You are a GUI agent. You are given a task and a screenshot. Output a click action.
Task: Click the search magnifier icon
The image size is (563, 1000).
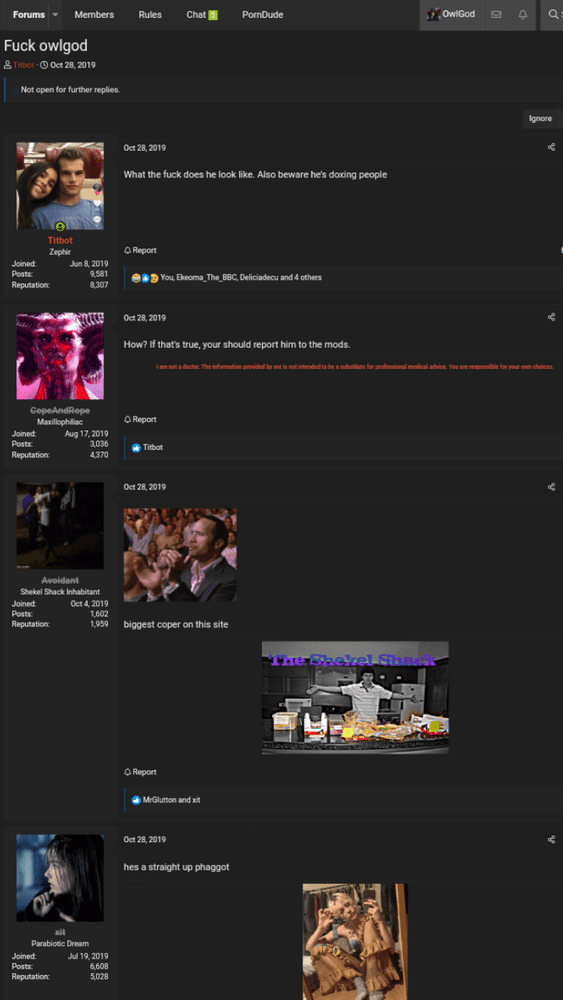click(x=553, y=15)
